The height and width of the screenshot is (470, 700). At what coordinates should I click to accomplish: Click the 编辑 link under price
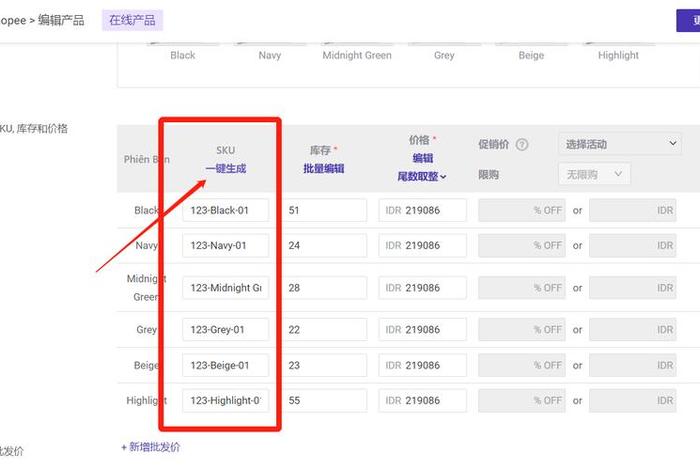pos(423,158)
